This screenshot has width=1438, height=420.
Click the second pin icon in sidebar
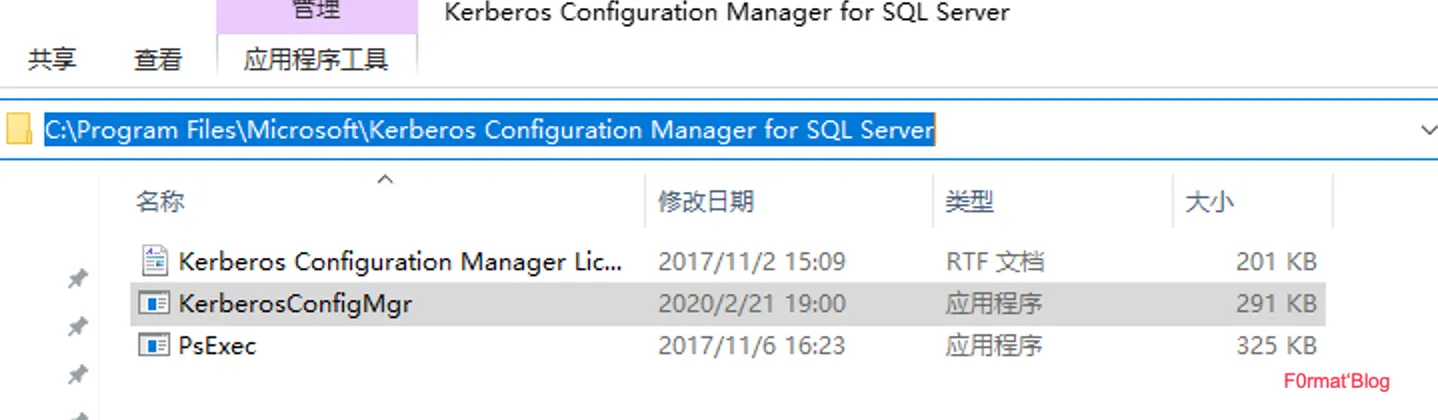click(x=77, y=327)
